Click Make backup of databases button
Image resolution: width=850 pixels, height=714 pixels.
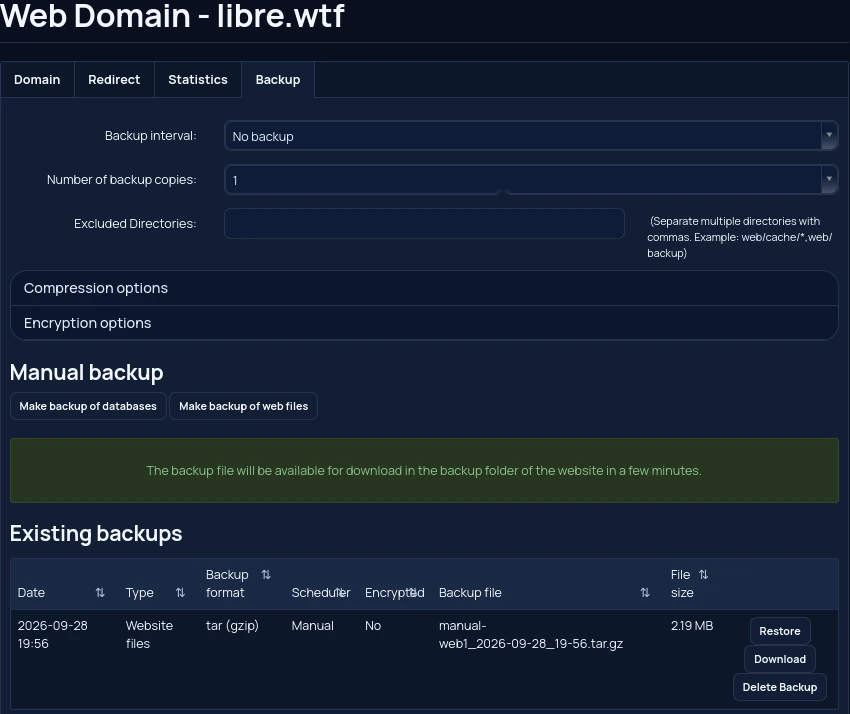point(88,406)
